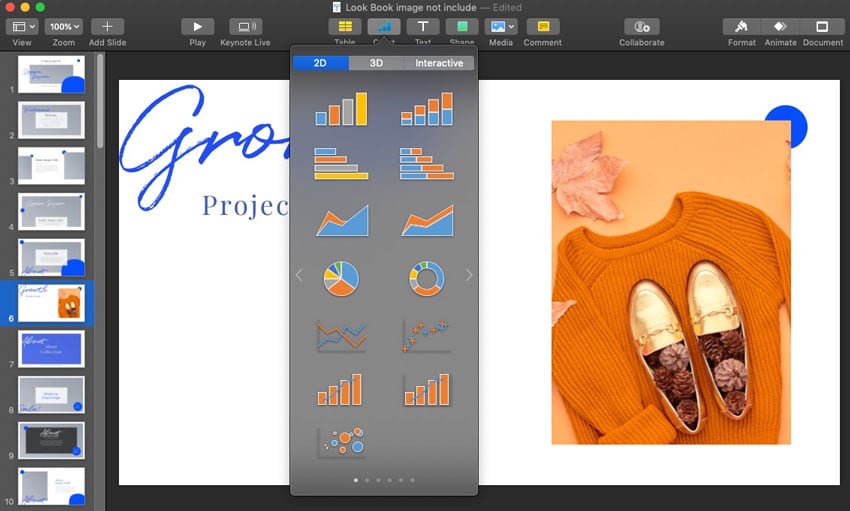Viewport: 850px width, 511px height.
Task: Switch to 2D charts tab
Action: [320, 63]
